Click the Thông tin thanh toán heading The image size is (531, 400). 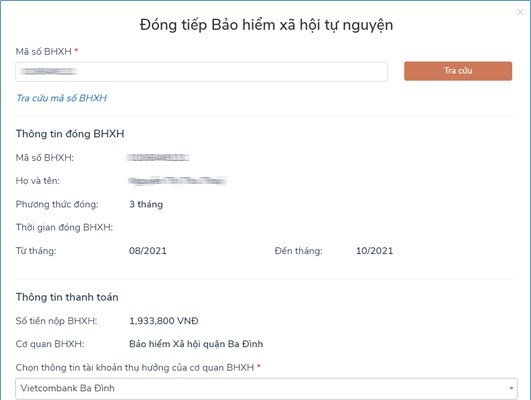pyautogui.click(x=67, y=297)
